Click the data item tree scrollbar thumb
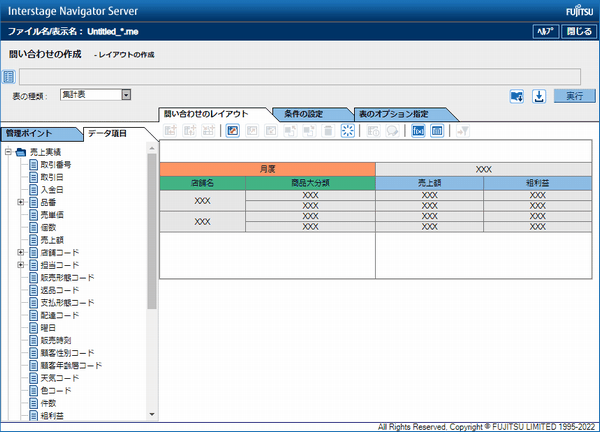This screenshot has height=432, width=600. 152,231
